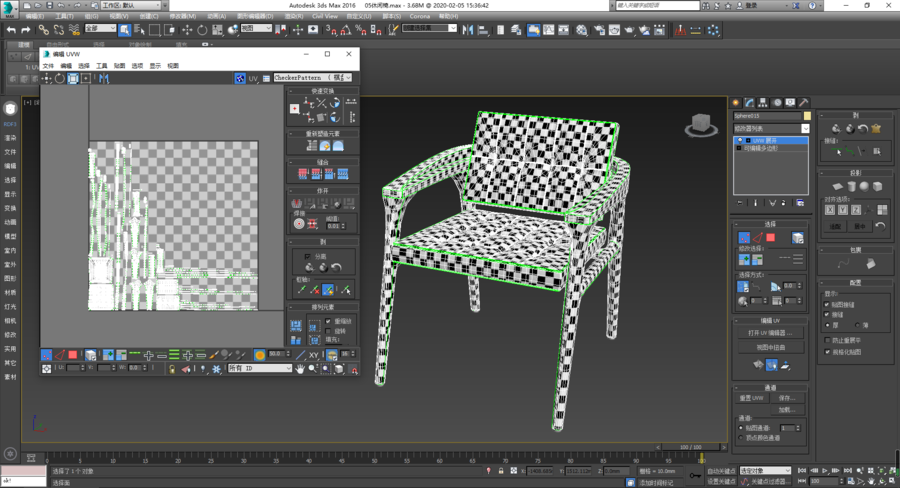The image size is (900, 488).
Task: Select edge mode in command panel Selection rollout
Action: 758,238
